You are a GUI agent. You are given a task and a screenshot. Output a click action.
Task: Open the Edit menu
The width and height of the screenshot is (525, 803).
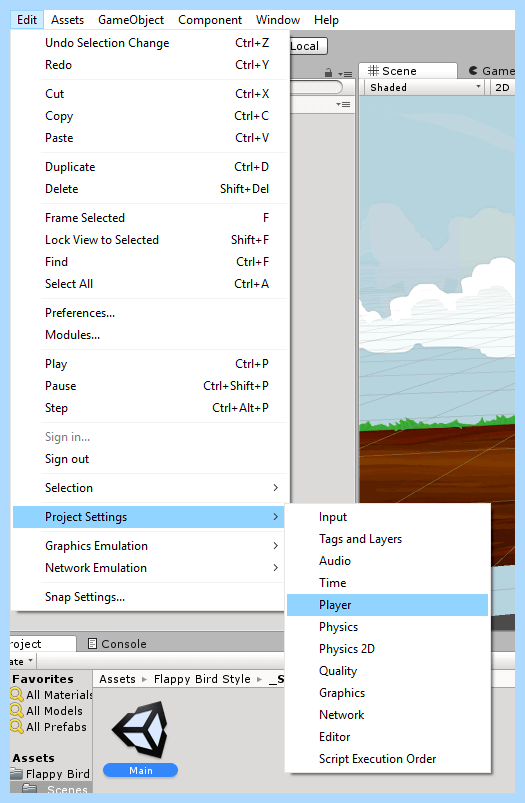pyautogui.click(x=27, y=20)
